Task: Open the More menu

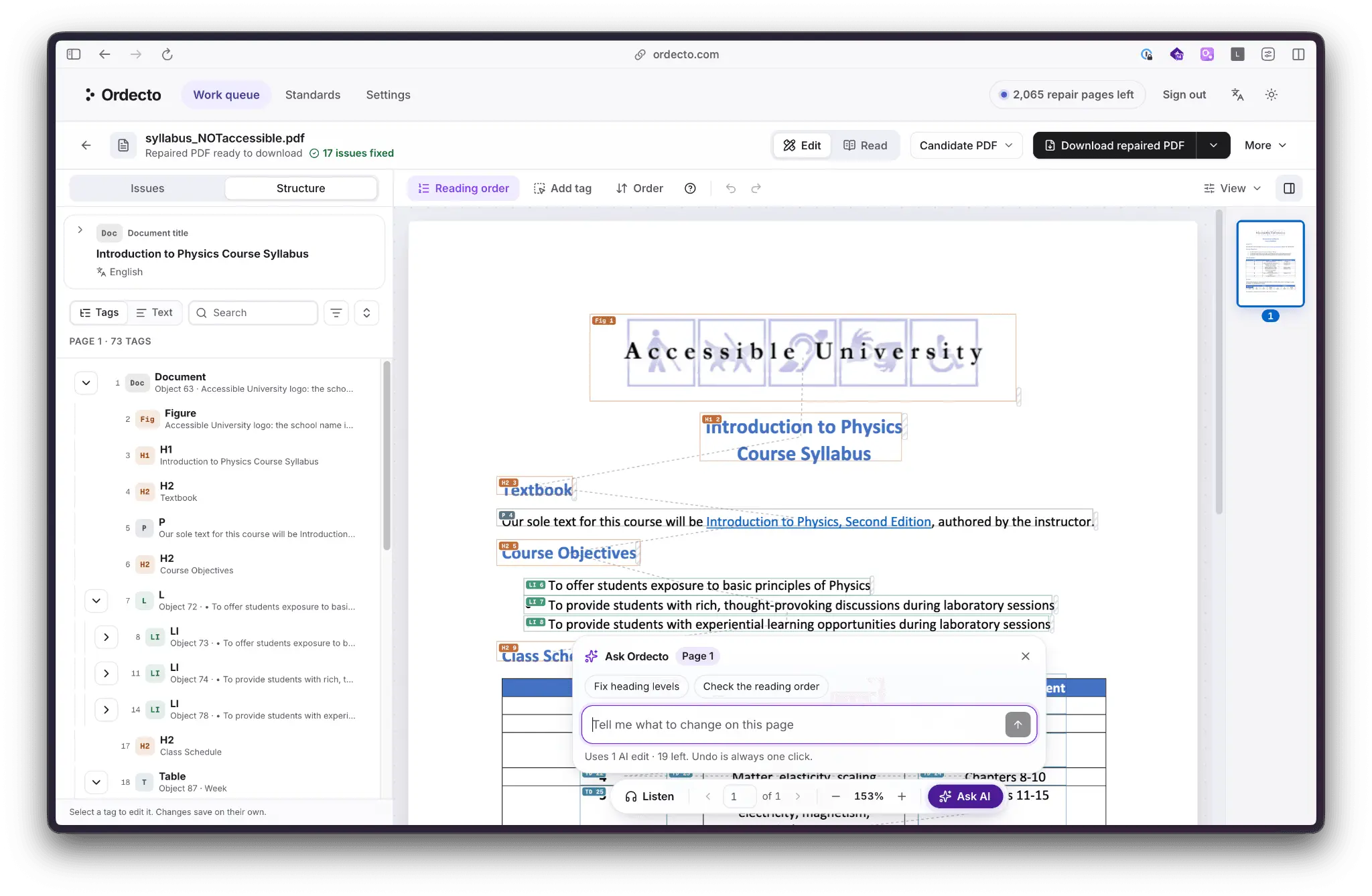Action: pos(1265,145)
